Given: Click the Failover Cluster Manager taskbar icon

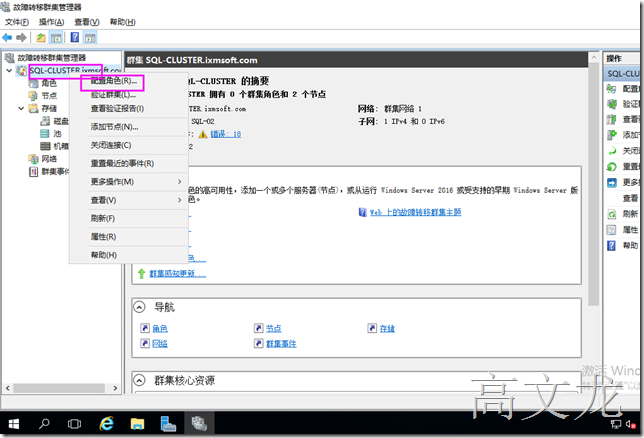Looking at the screenshot, I should pyautogui.click(x=199, y=424).
